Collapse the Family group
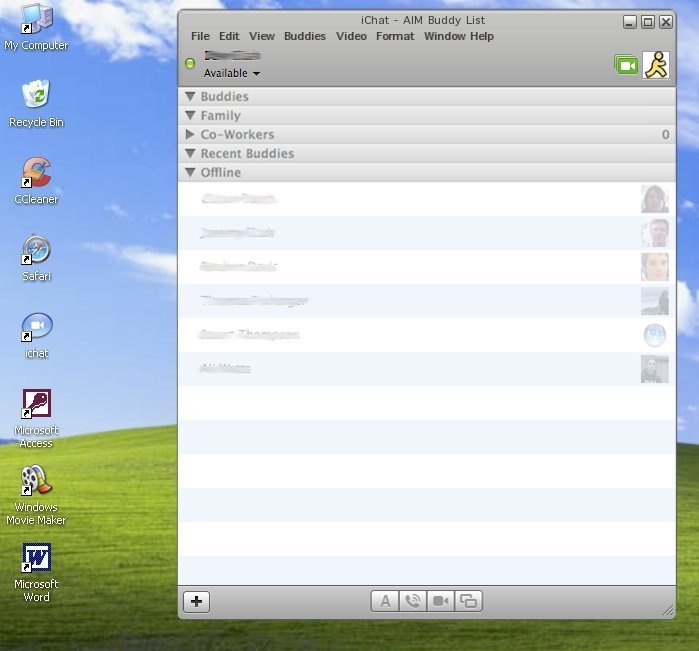The width and height of the screenshot is (699, 651). pos(190,115)
